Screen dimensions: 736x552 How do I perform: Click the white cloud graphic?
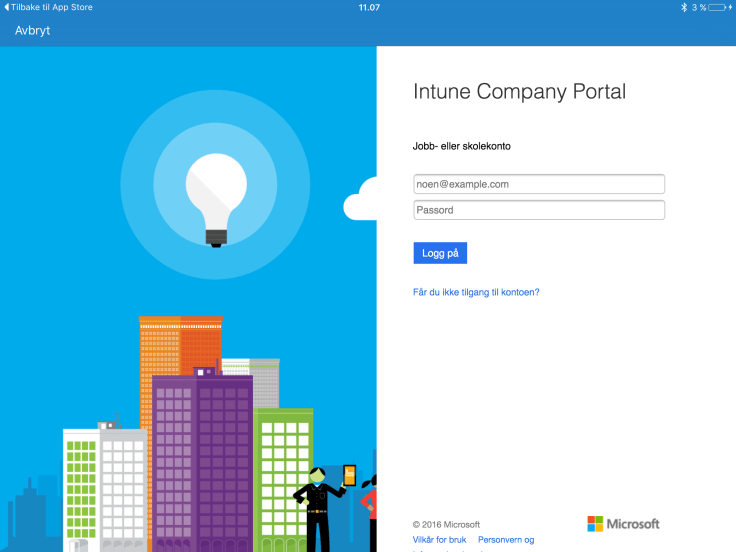[x=360, y=201]
